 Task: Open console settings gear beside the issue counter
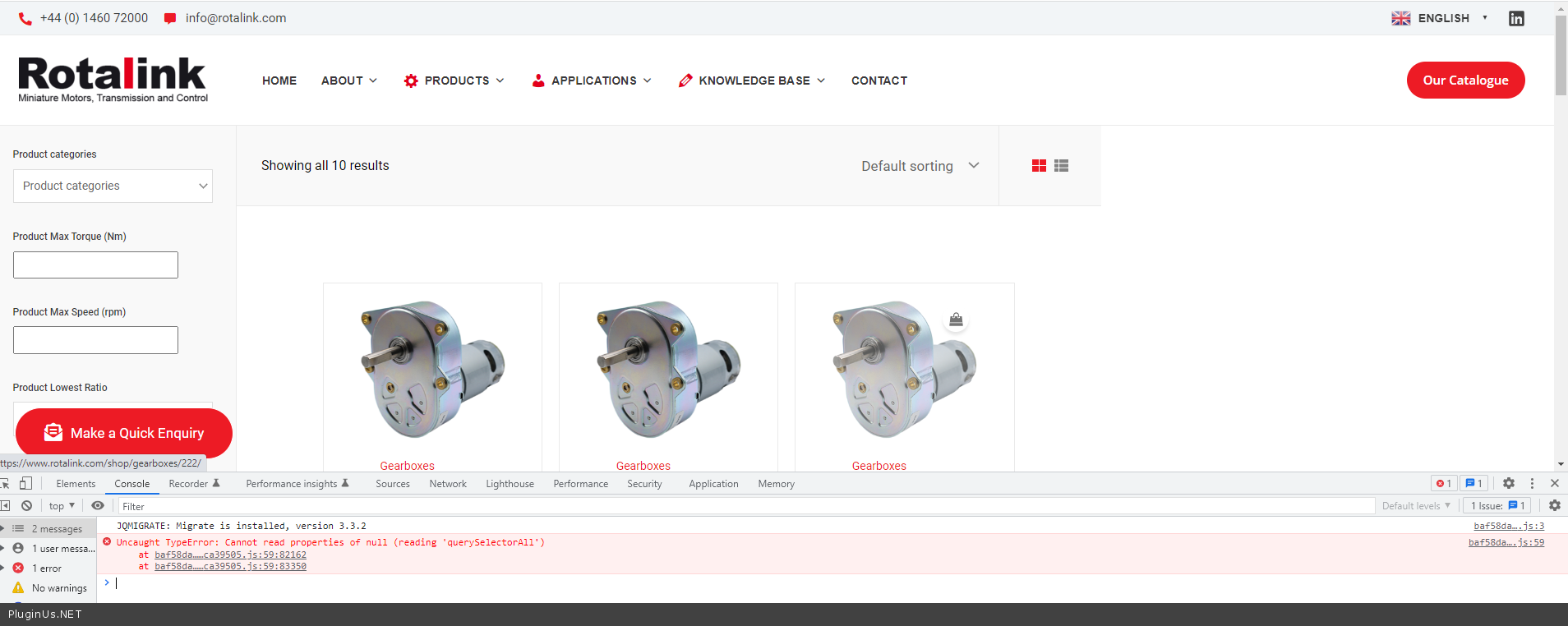[1555, 506]
